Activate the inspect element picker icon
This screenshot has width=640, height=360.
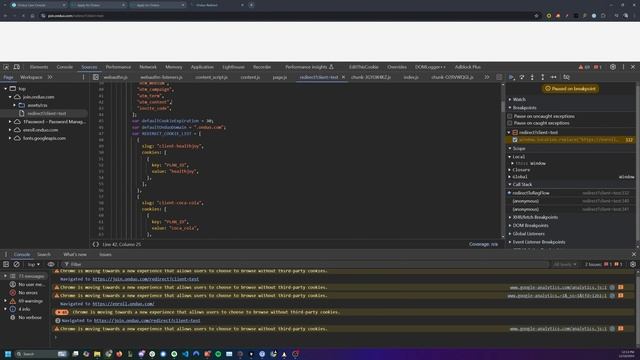click(x=6, y=67)
